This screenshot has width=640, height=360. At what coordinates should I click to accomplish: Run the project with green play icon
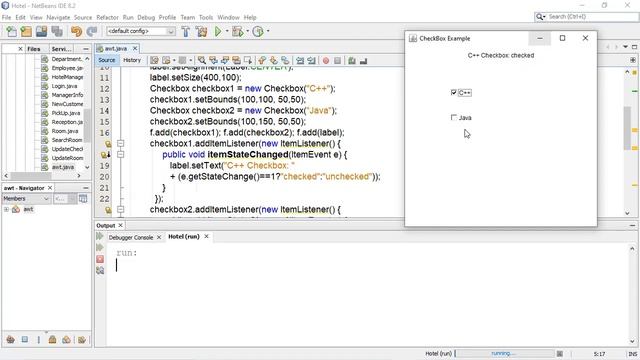(218, 31)
